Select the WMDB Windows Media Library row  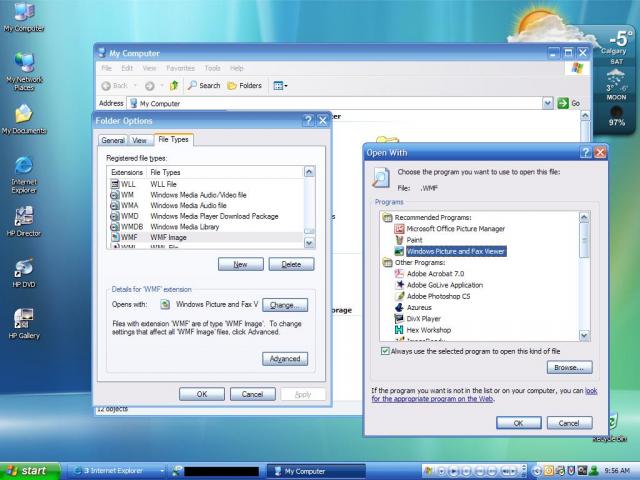point(206,227)
